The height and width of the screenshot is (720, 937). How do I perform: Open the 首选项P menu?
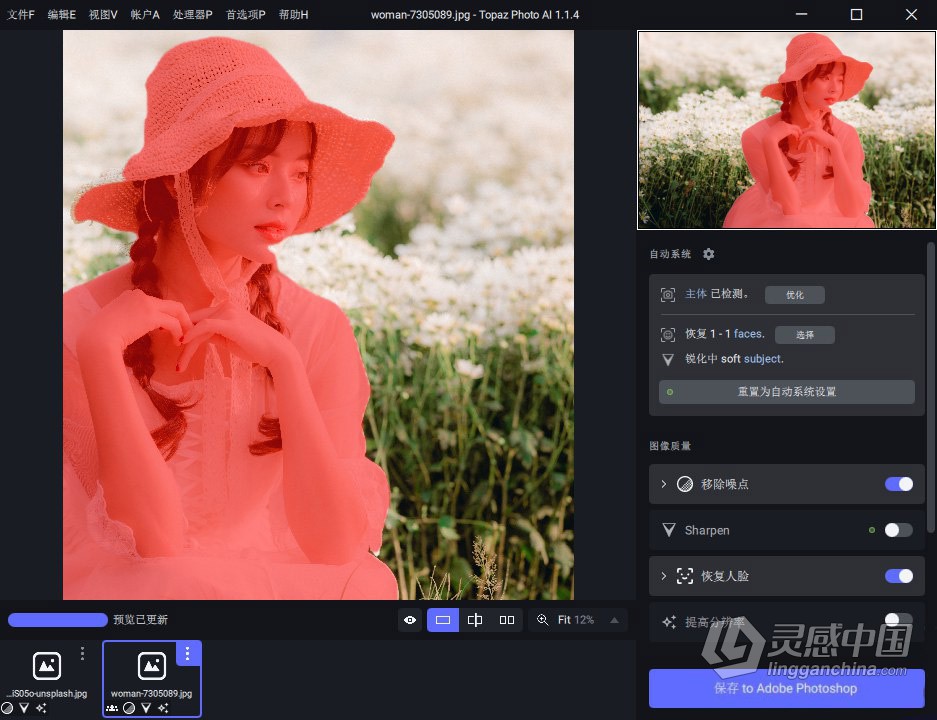(x=246, y=14)
